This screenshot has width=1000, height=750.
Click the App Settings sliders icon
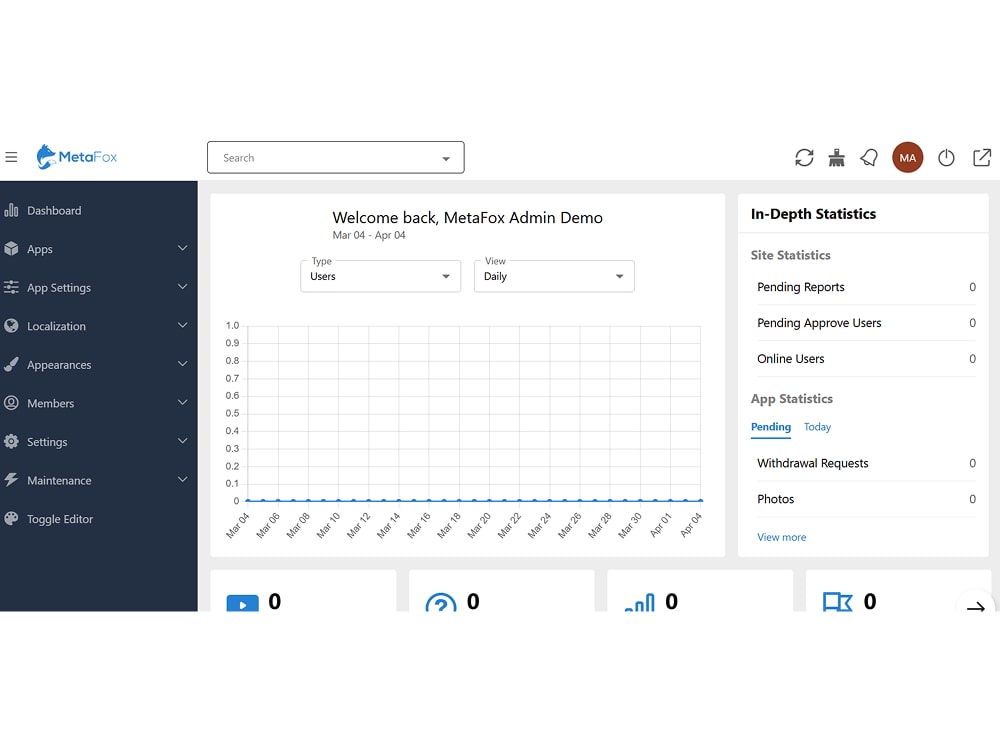(x=11, y=287)
